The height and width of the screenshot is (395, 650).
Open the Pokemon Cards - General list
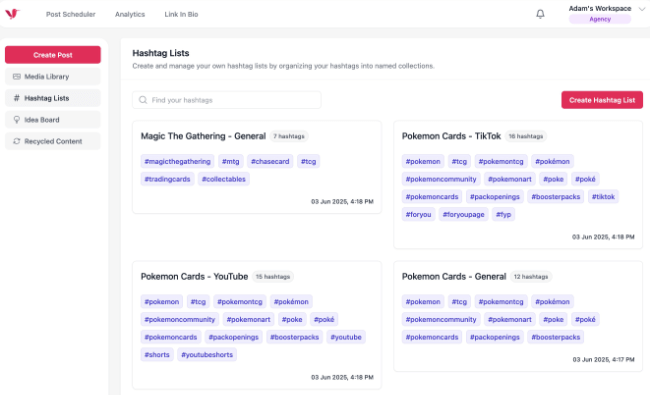(454, 276)
